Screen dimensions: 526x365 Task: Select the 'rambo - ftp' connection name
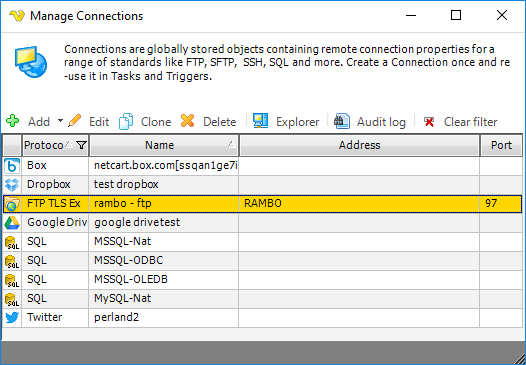point(123,203)
